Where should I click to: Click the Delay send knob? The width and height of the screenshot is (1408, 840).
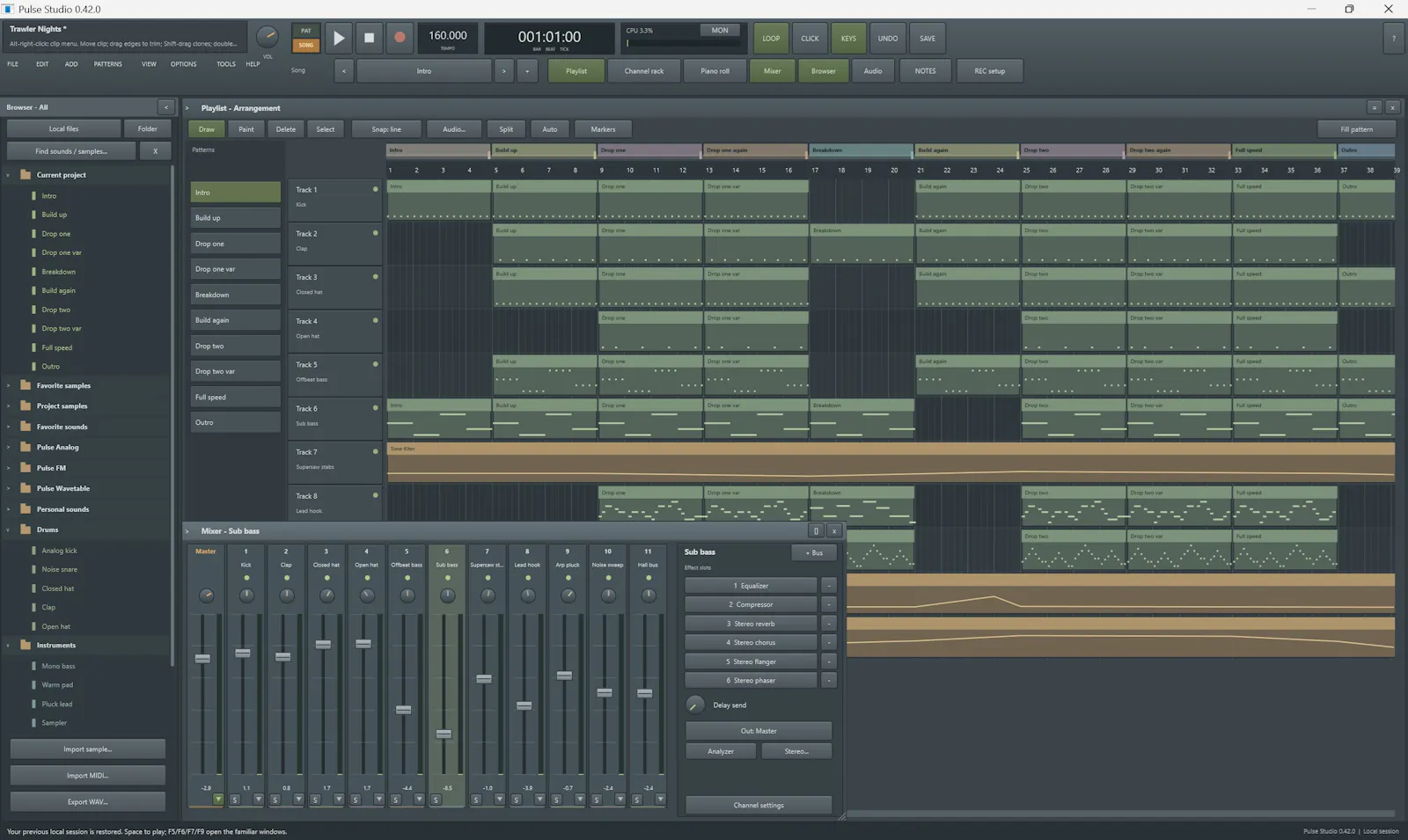pyautogui.click(x=694, y=705)
